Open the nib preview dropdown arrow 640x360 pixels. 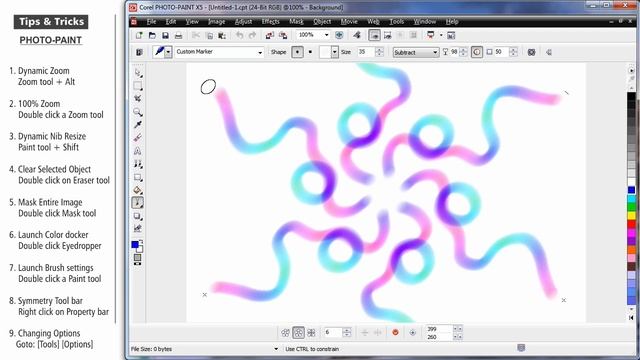coord(335,52)
